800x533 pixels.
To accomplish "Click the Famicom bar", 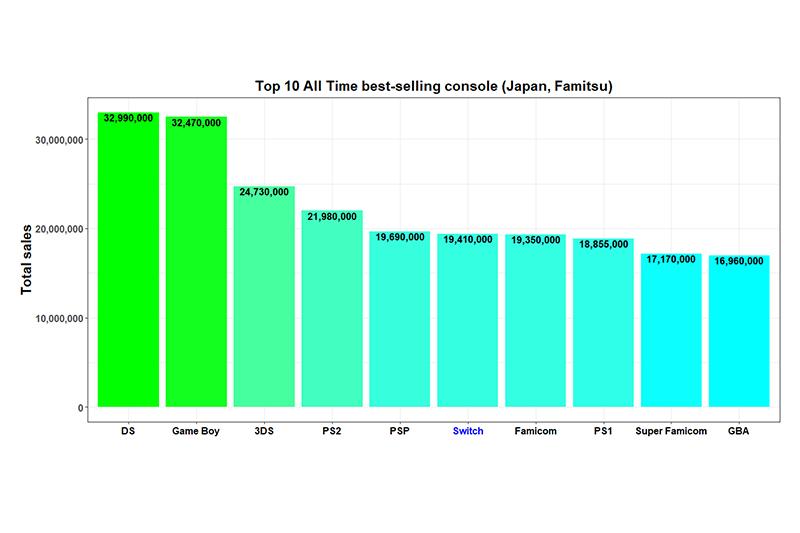I will click(535, 325).
